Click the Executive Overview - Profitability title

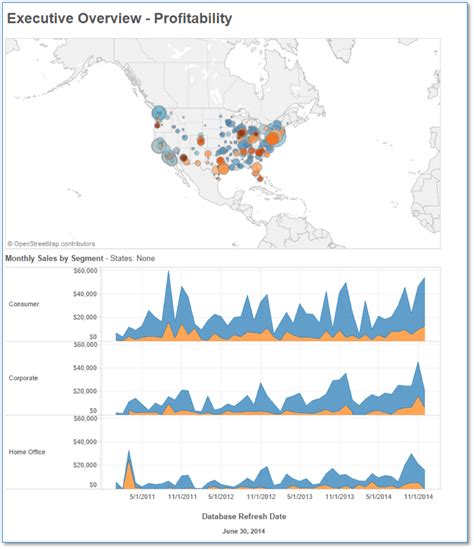(119, 19)
